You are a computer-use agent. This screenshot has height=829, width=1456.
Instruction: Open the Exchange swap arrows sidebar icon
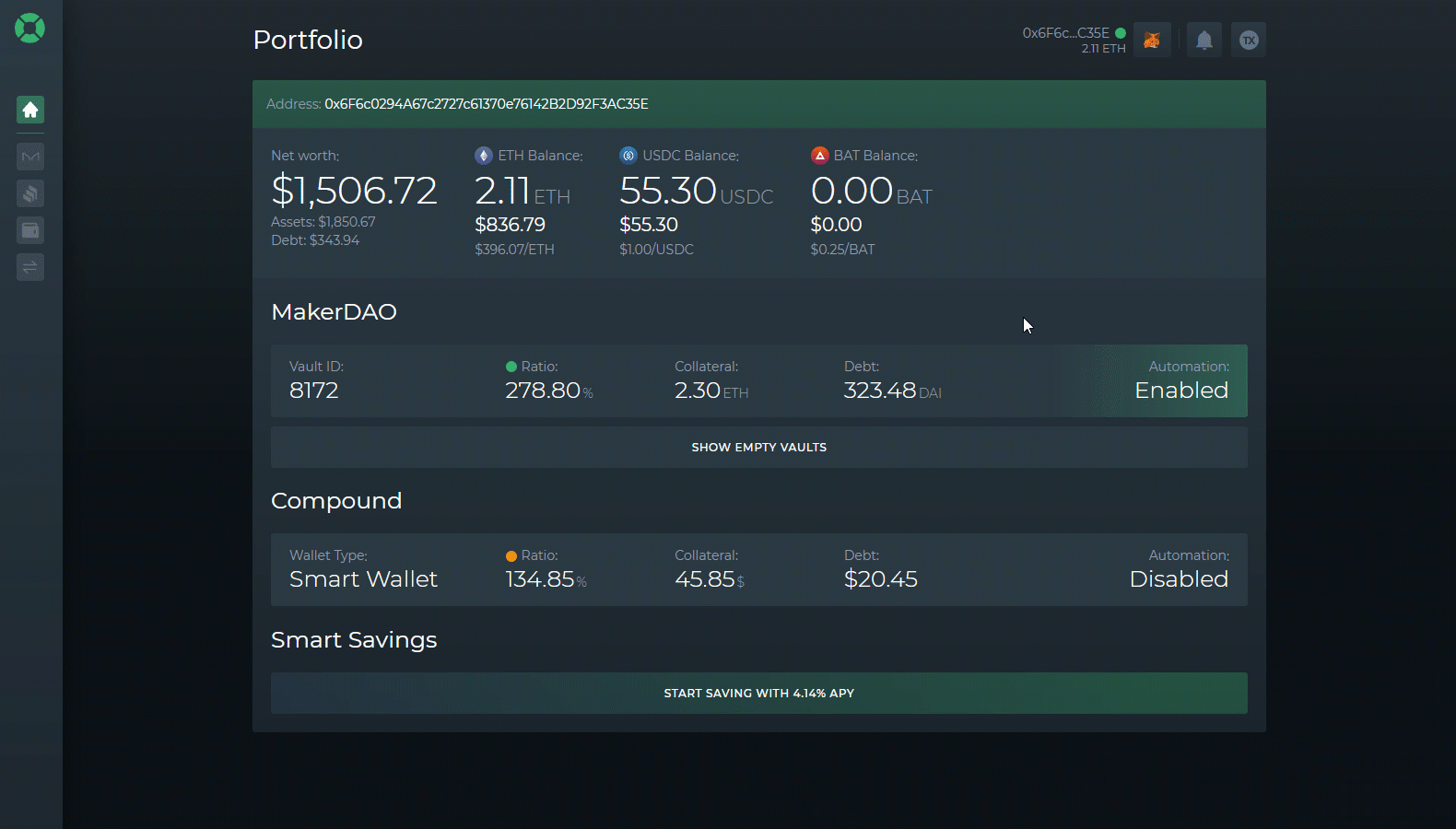[30, 267]
